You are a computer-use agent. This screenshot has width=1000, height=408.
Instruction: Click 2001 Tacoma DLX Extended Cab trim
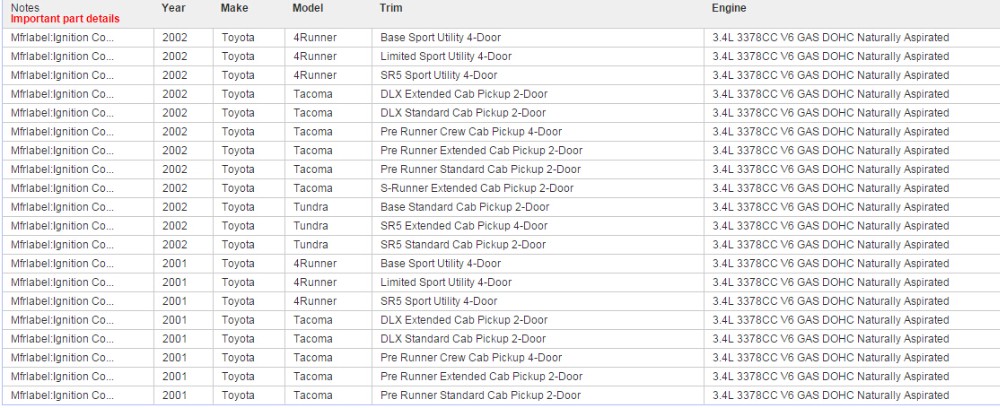[x=464, y=320]
